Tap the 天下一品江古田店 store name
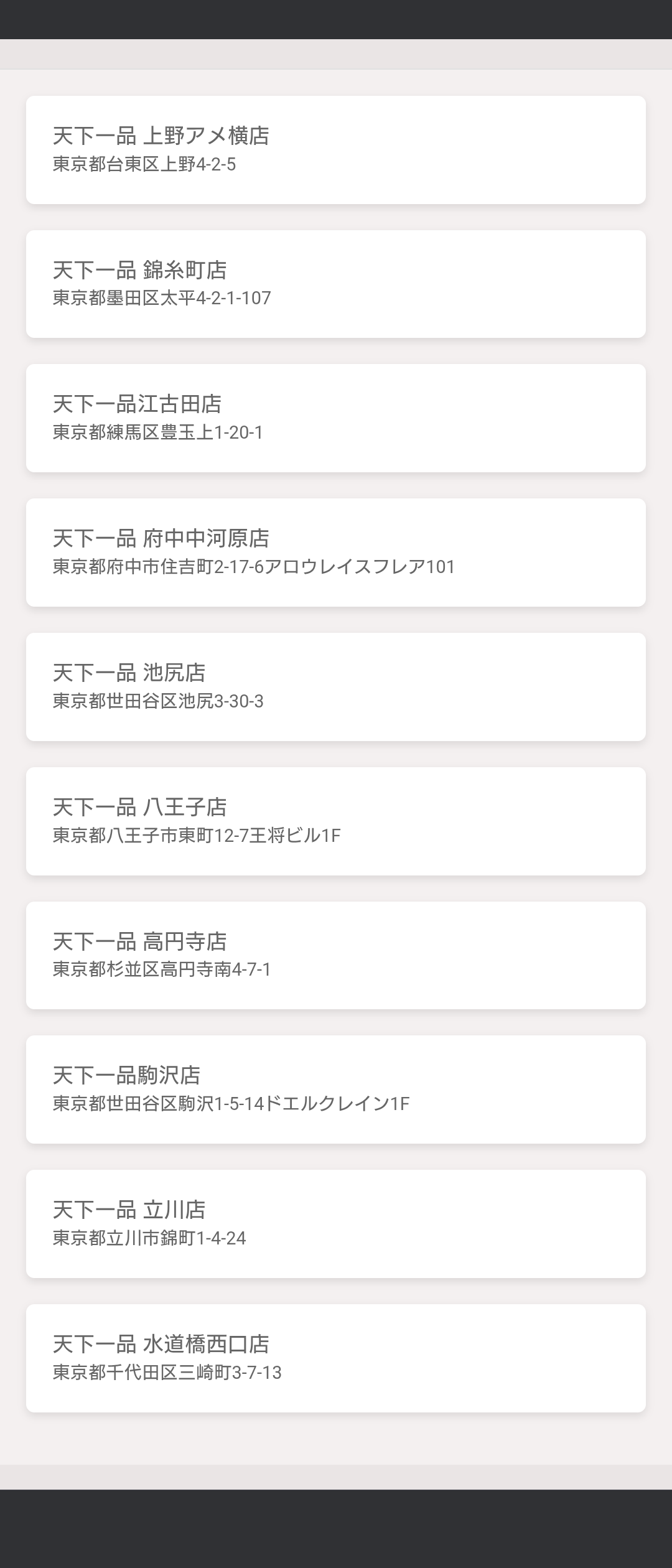This screenshot has height=1568, width=672. [x=137, y=404]
